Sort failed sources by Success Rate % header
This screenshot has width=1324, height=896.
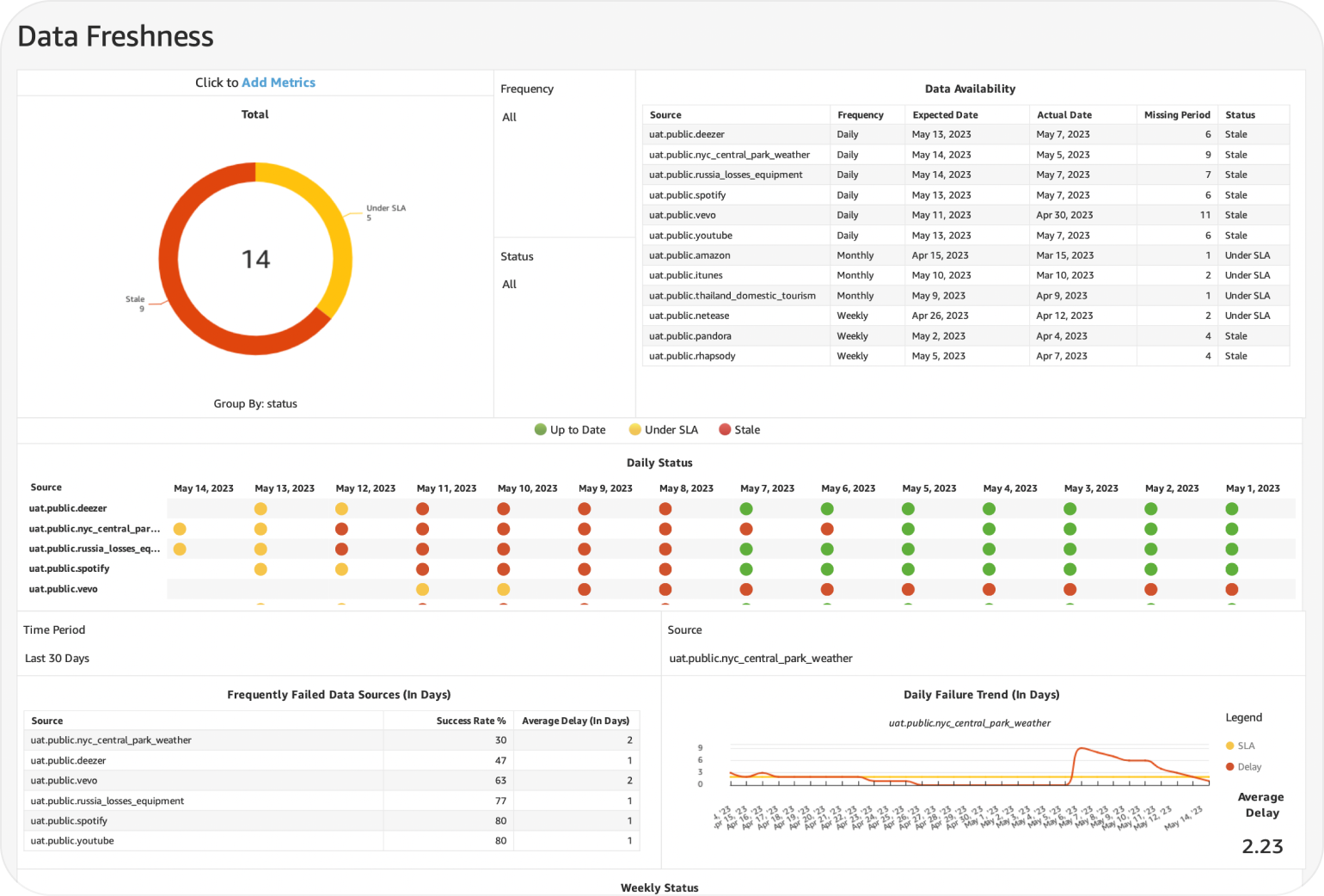pos(470,721)
